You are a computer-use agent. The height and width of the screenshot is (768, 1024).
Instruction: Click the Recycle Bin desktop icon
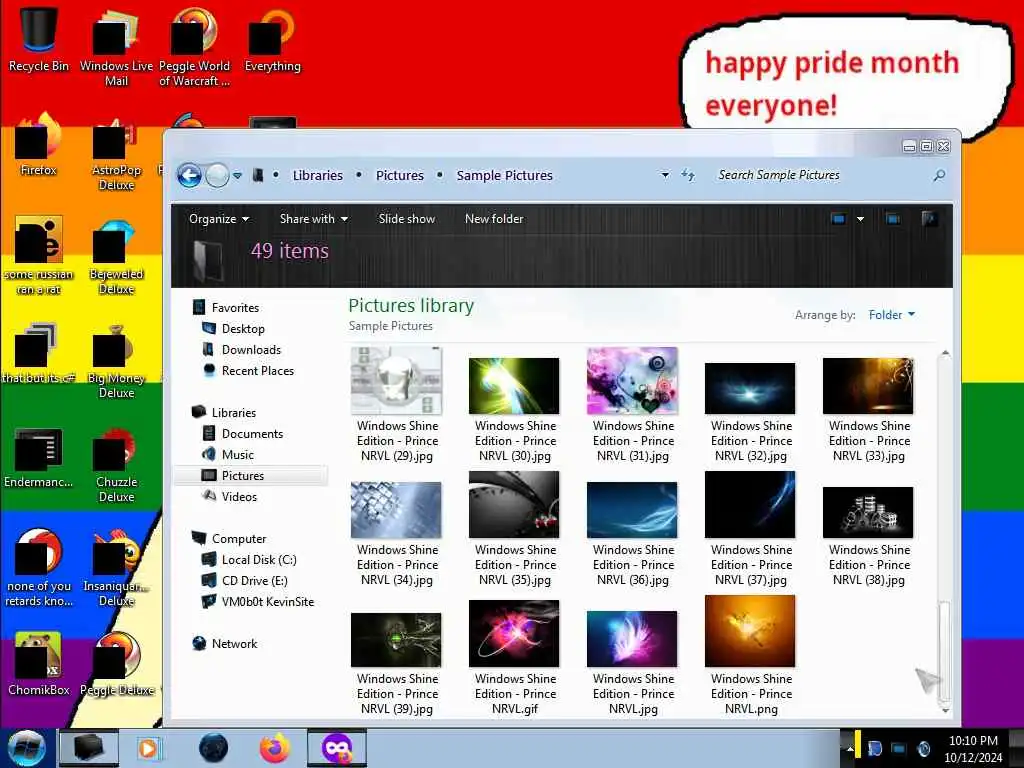39,38
